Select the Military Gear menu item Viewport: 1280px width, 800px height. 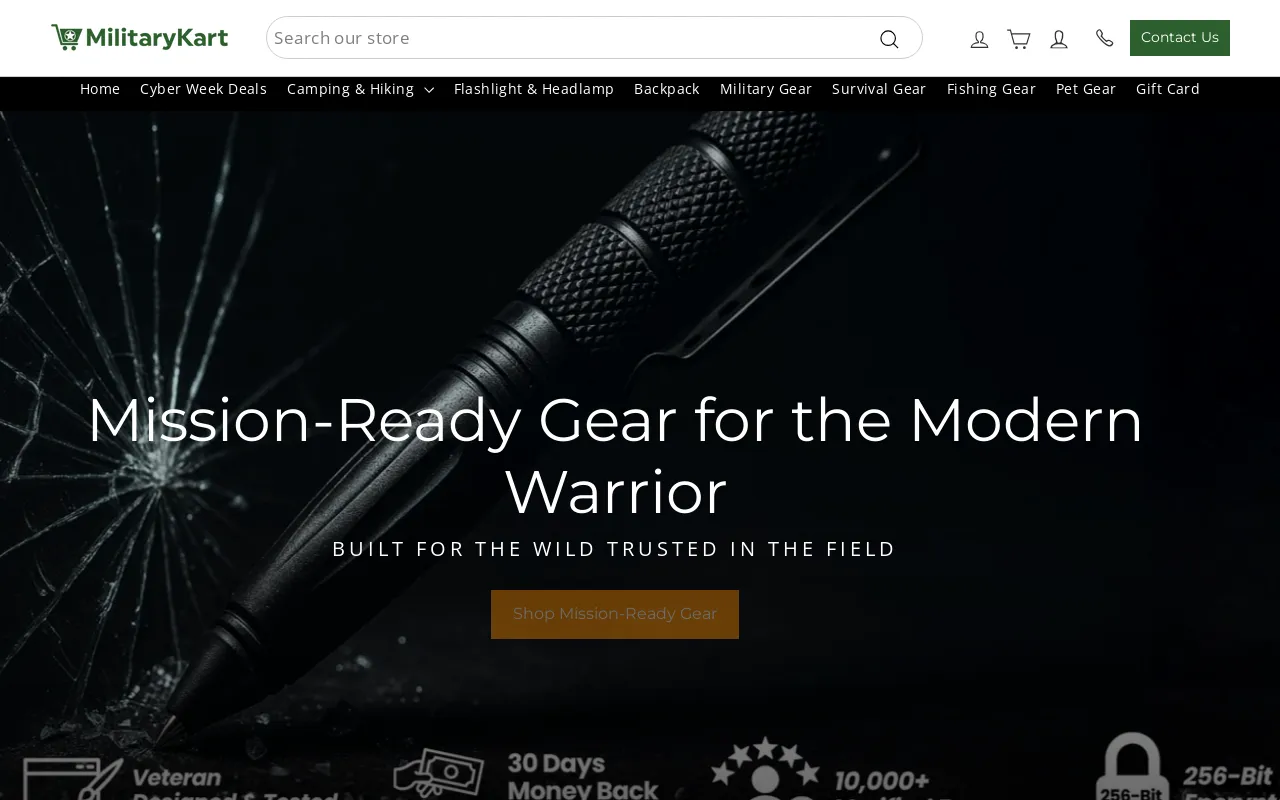[766, 89]
